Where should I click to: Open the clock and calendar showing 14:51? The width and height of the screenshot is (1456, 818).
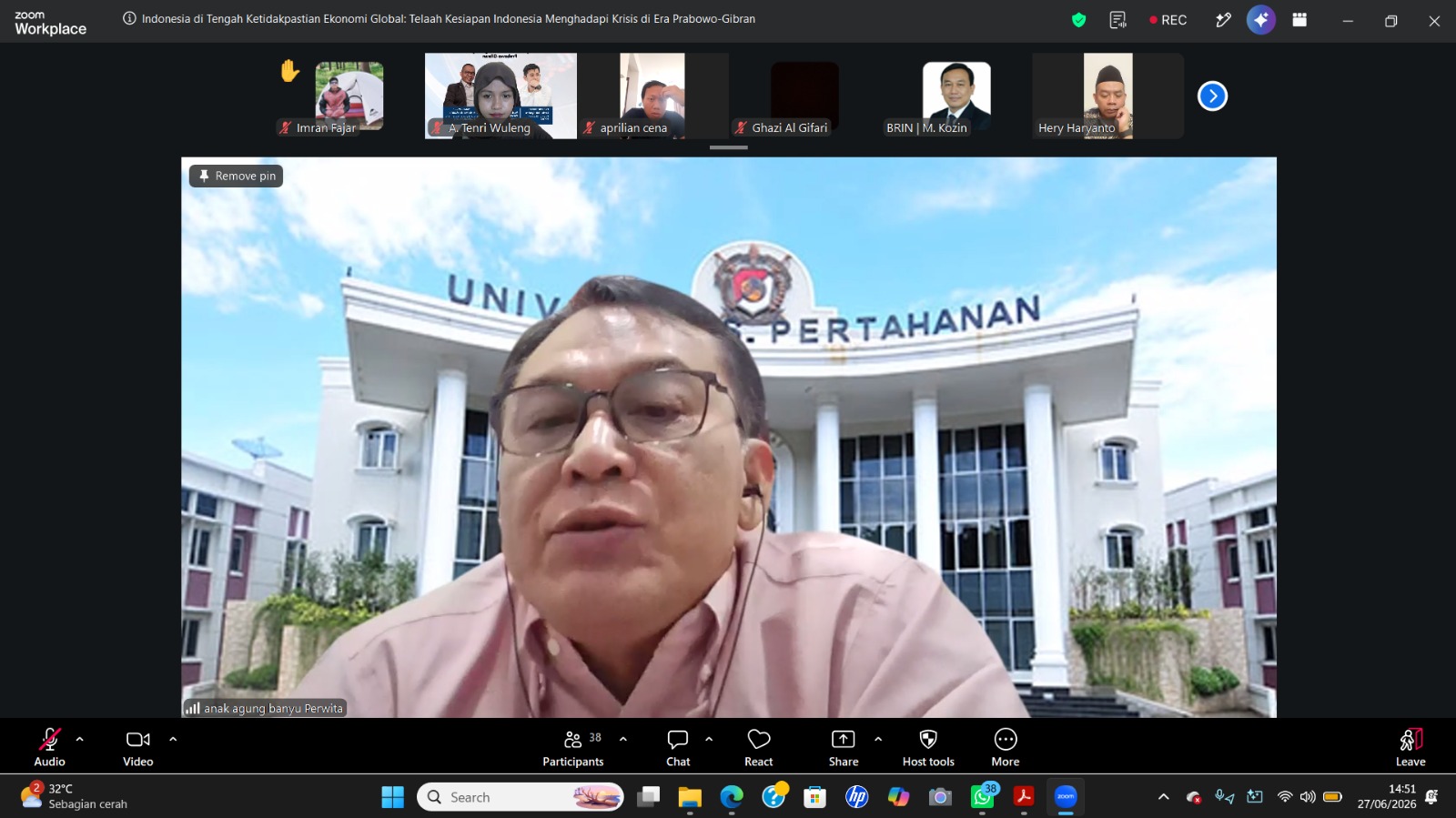(1387, 796)
